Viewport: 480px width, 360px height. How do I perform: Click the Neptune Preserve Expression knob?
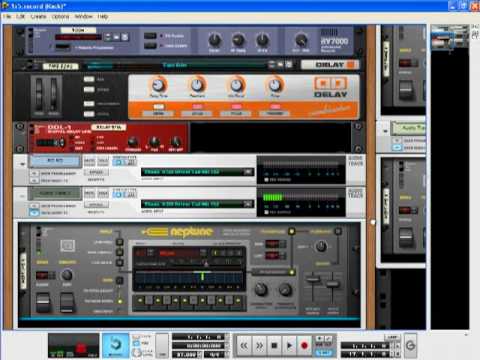tap(285, 289)
